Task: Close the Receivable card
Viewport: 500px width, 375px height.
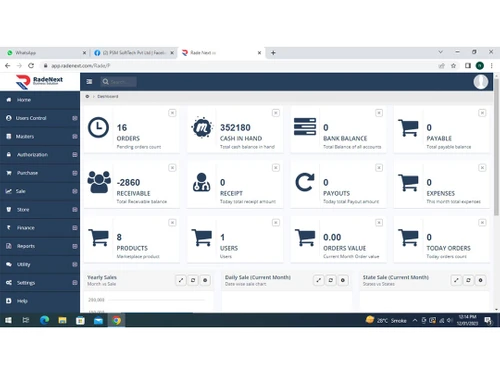Action: pos(172,168)
